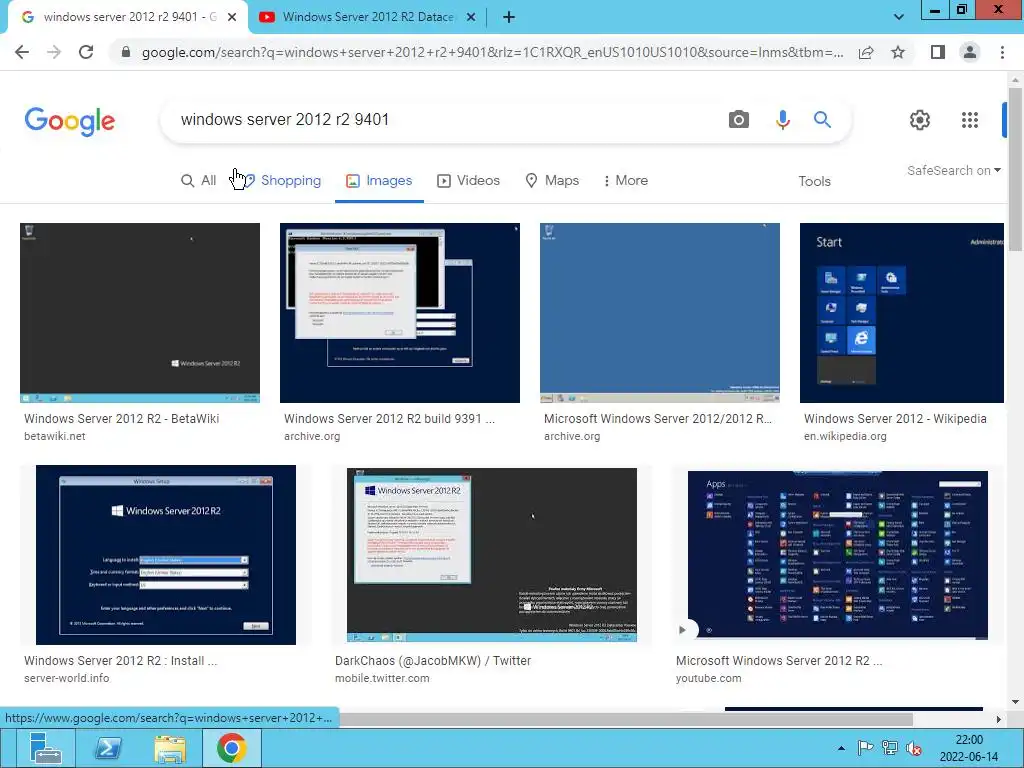
Task: Open the build 9391 dialog screenshot thumbnail
Action: coord(400,313)
